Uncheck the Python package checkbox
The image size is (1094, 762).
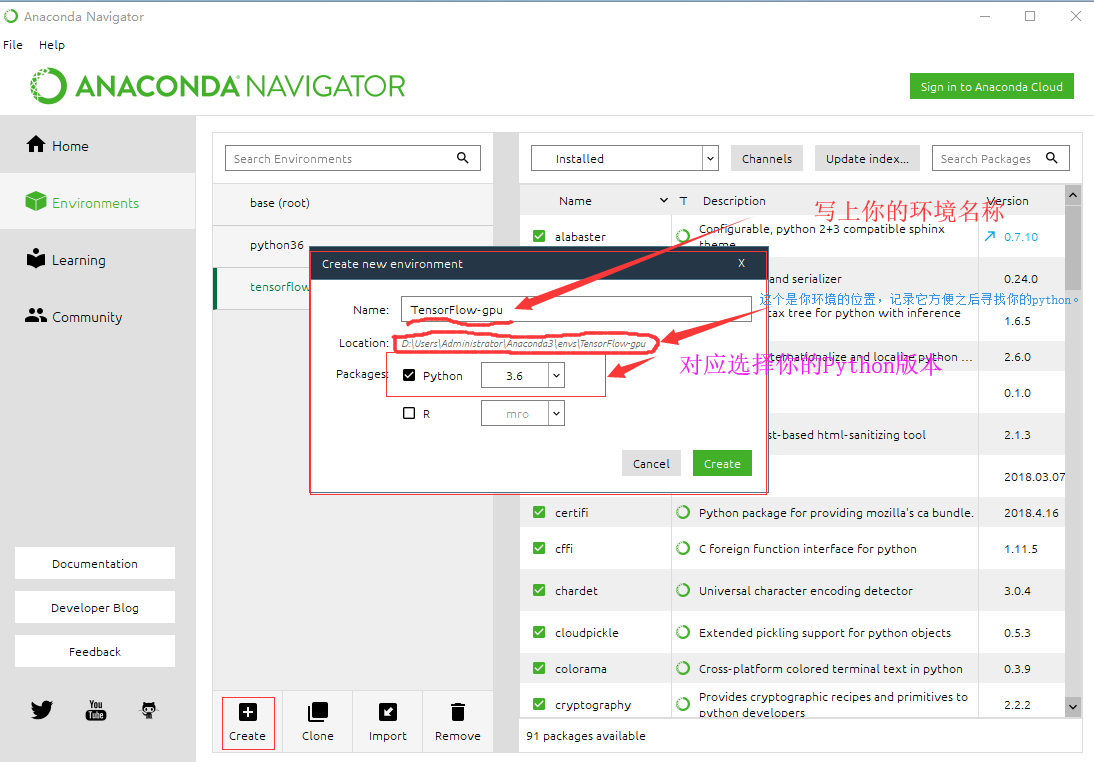tap(409, 375)
